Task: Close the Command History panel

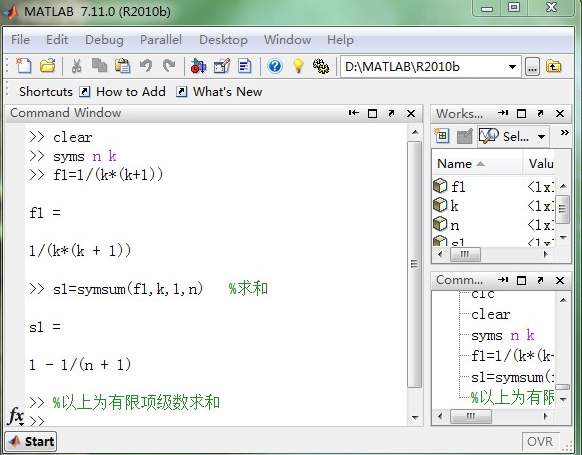Action: [560, 280]
